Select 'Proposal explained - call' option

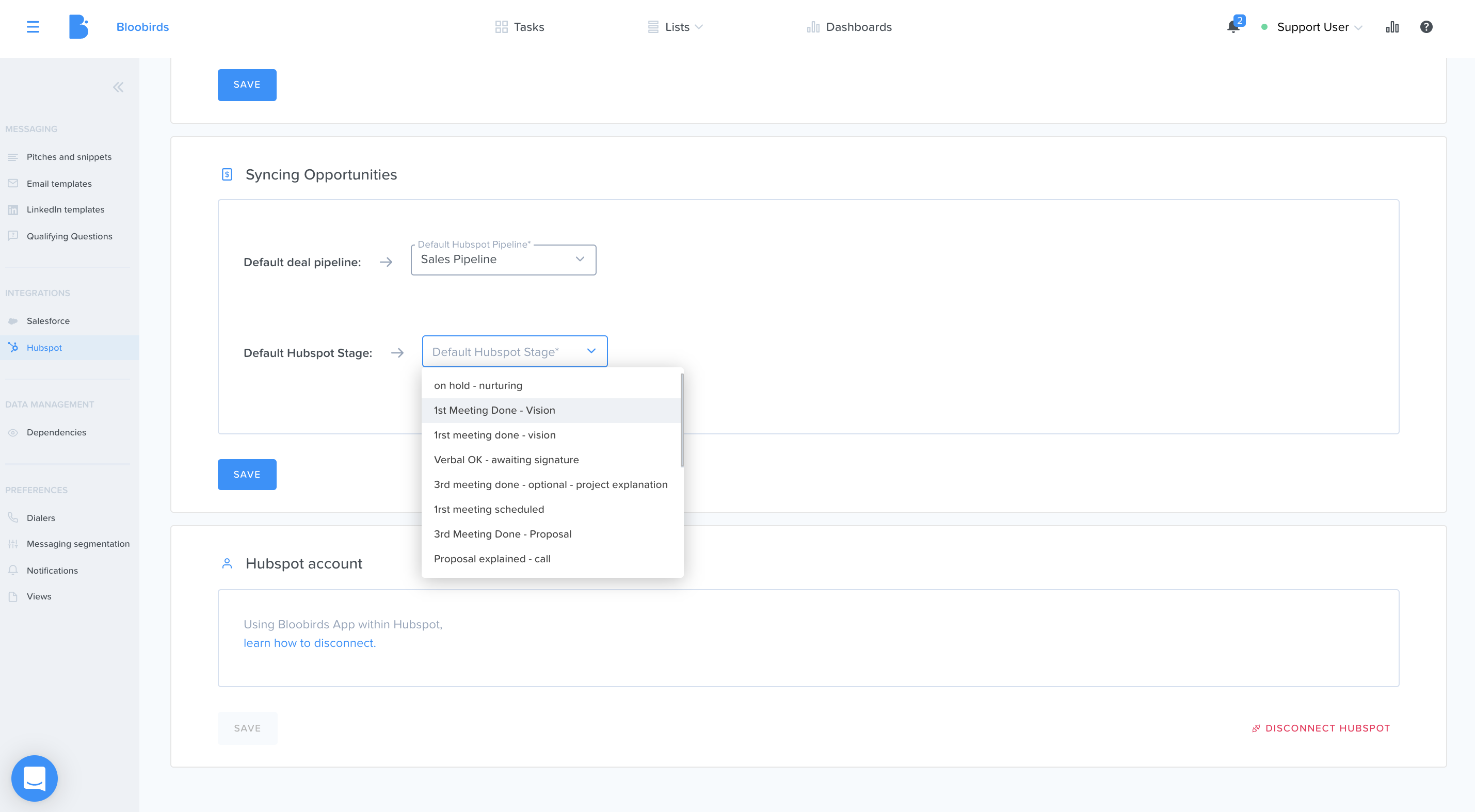point(551,559)
